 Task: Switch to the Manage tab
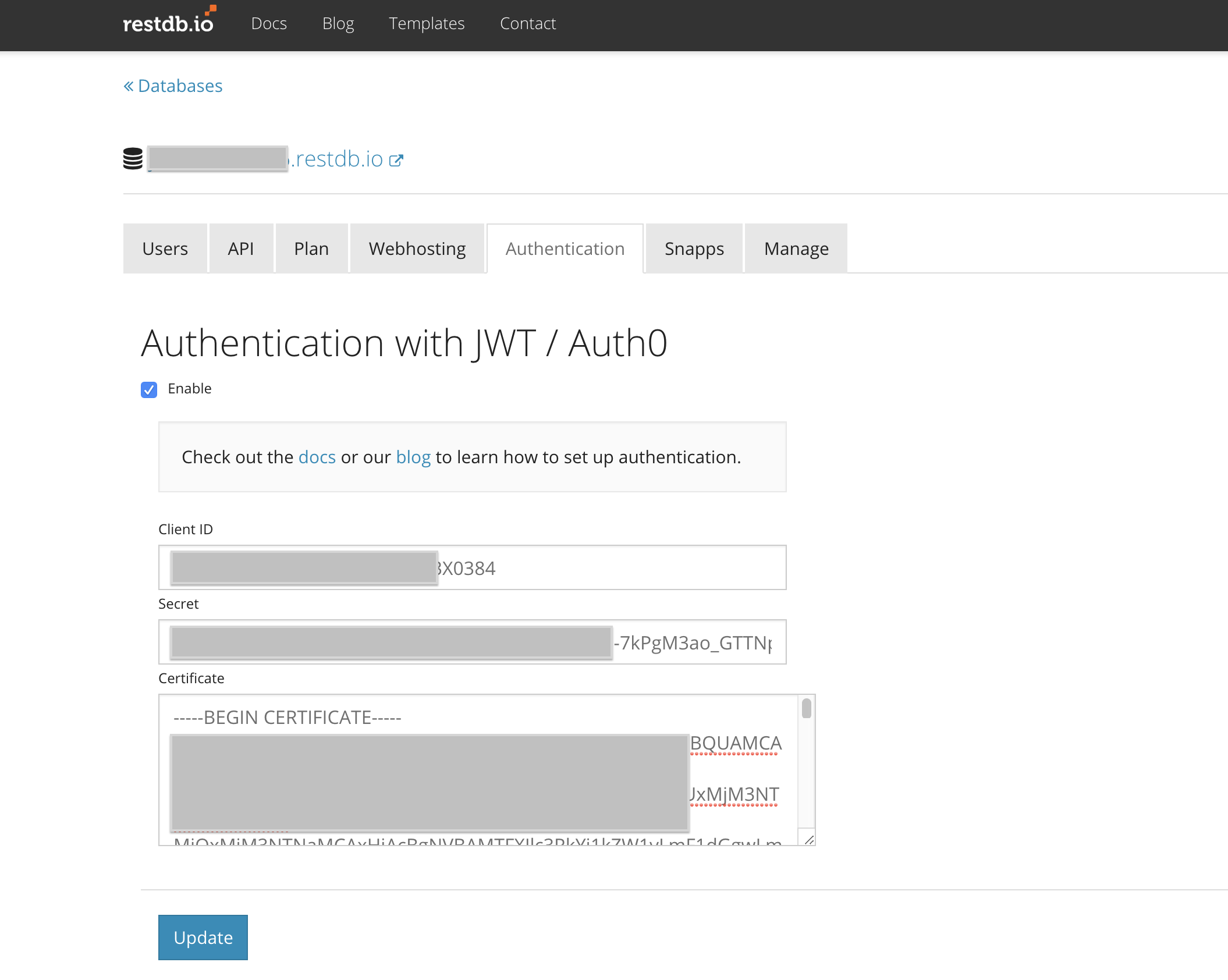796,248
